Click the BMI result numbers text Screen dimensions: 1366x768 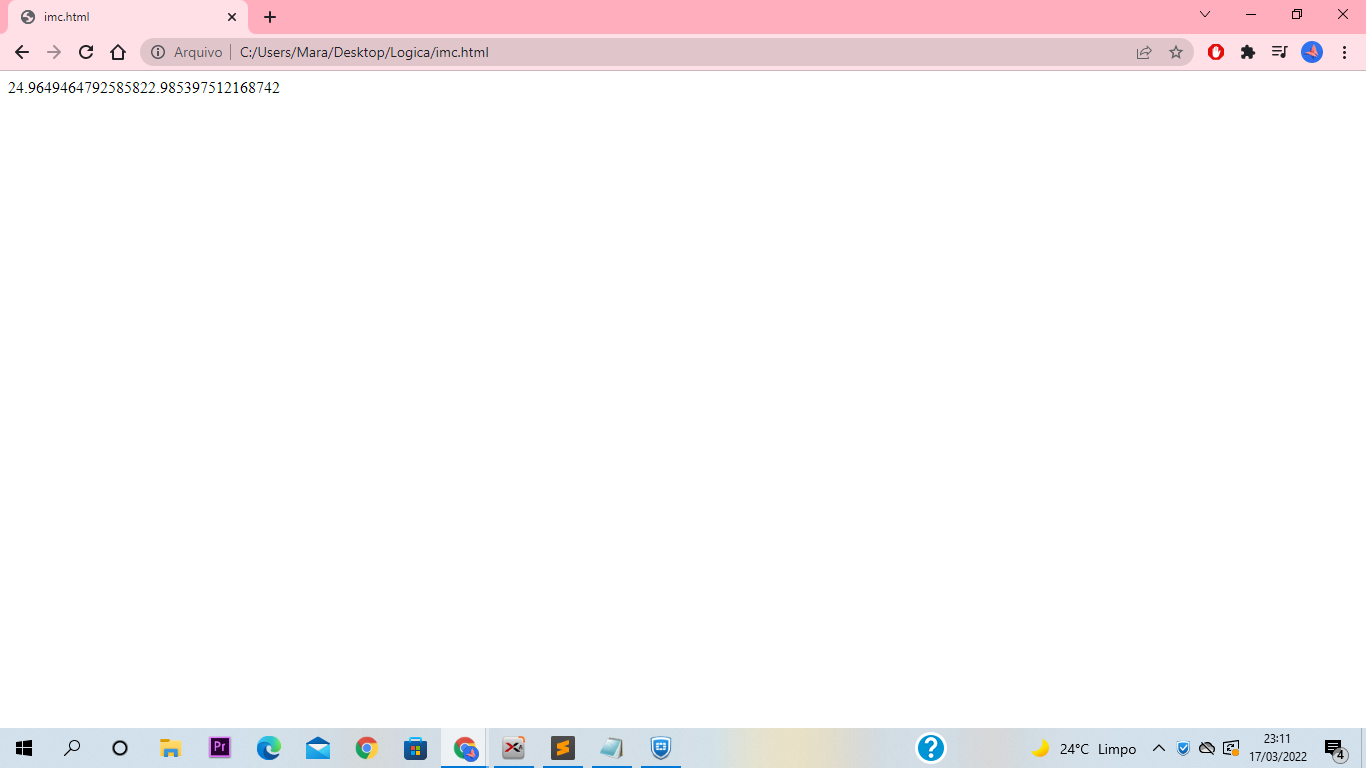click(144, 88)
